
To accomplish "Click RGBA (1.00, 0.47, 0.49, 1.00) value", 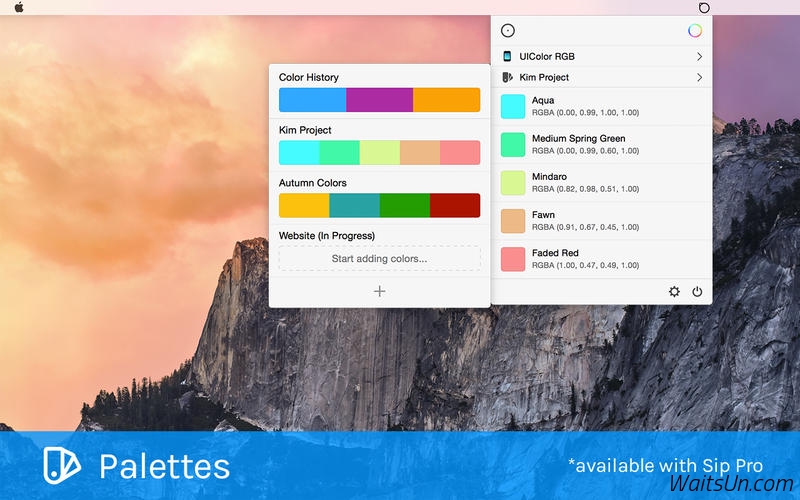I will (585, 265).
